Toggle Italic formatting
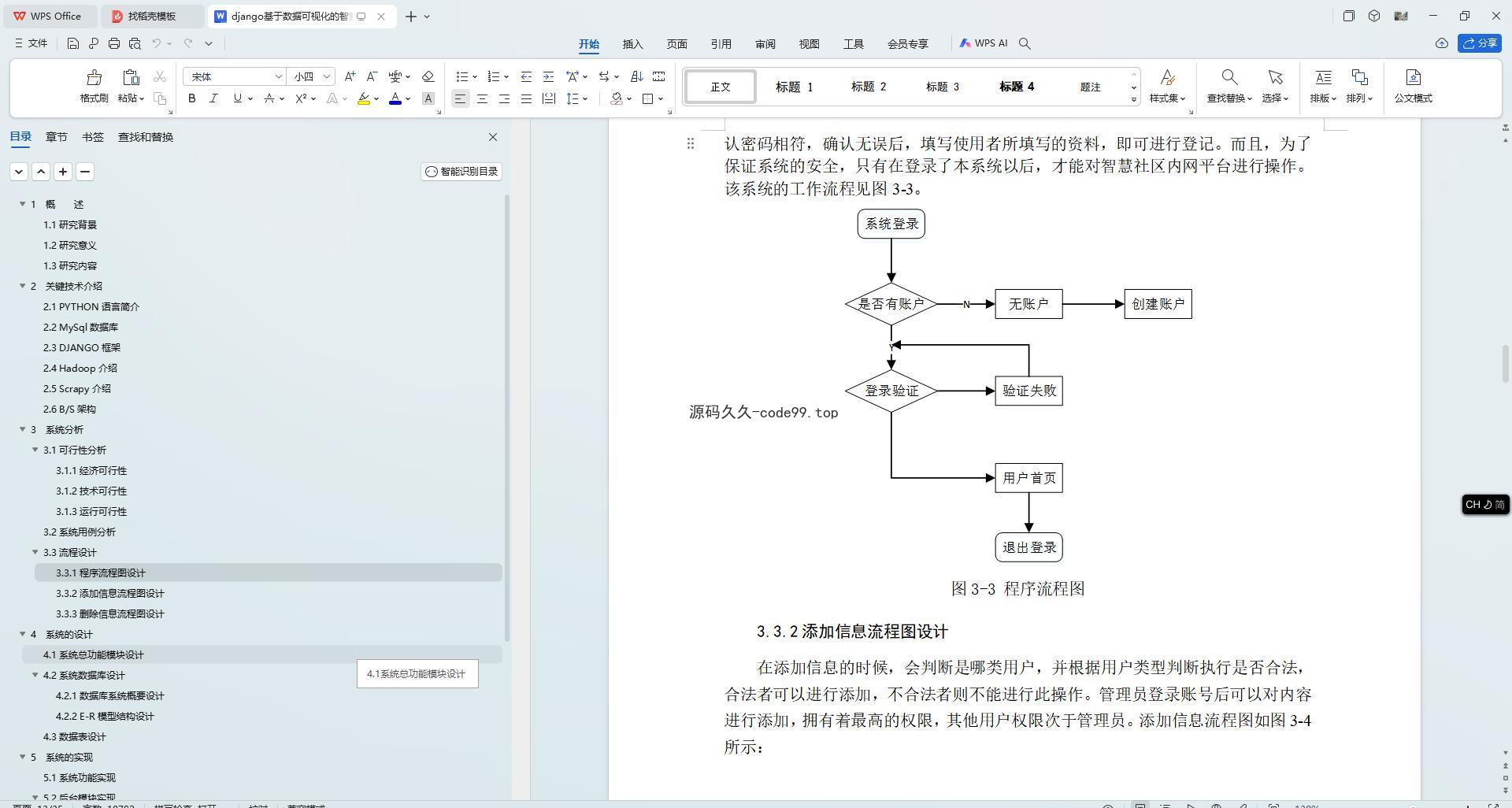 coord(213,98)
